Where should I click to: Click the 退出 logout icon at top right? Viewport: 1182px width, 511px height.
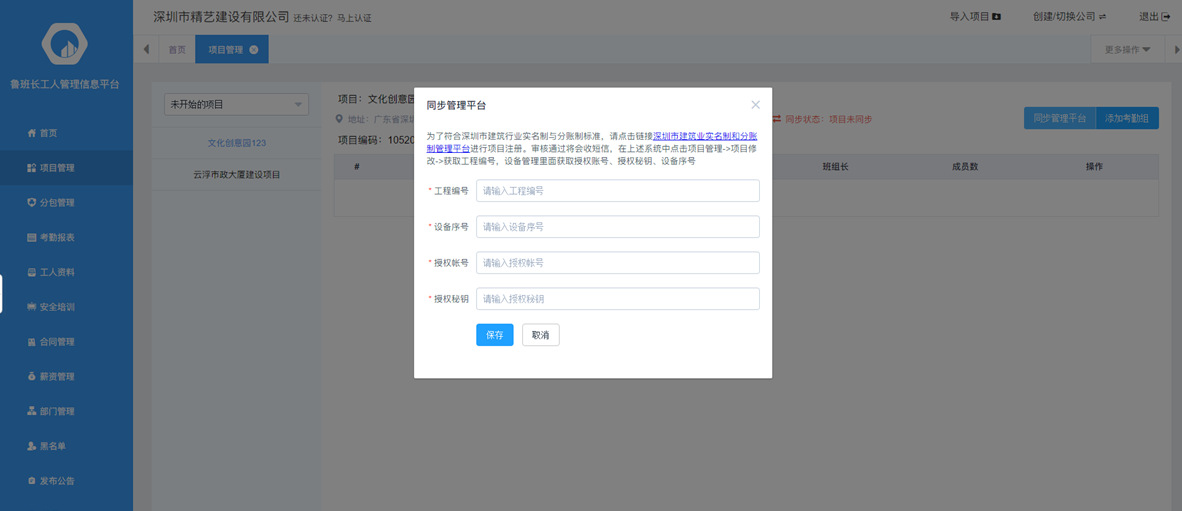[x=1166, y=17]
